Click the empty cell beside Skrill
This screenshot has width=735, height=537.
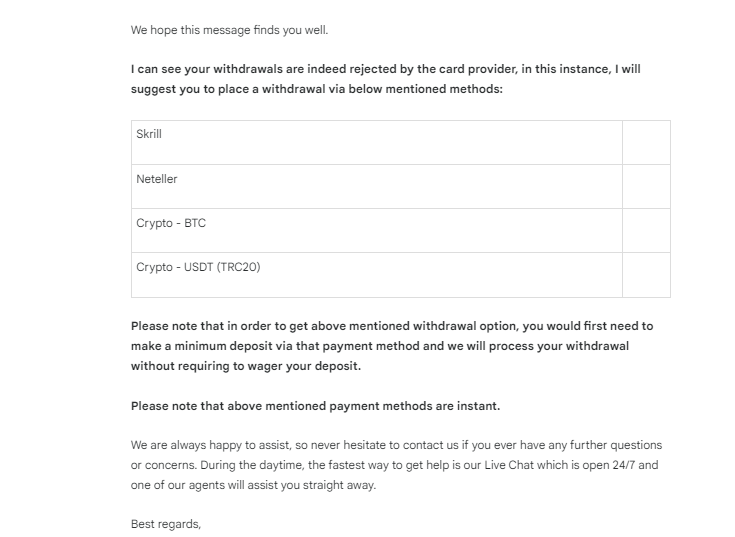coord(646,142)
